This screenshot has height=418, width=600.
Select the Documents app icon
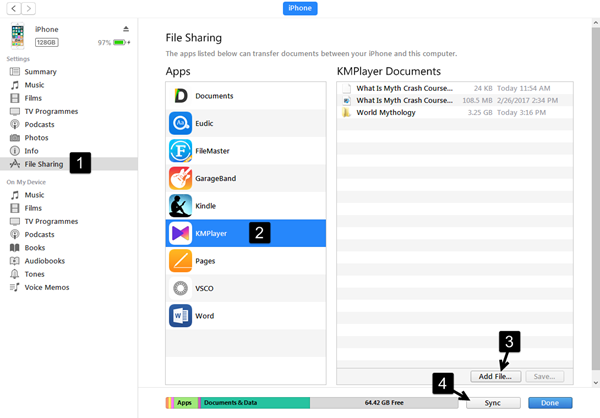[x=180, y=96]
